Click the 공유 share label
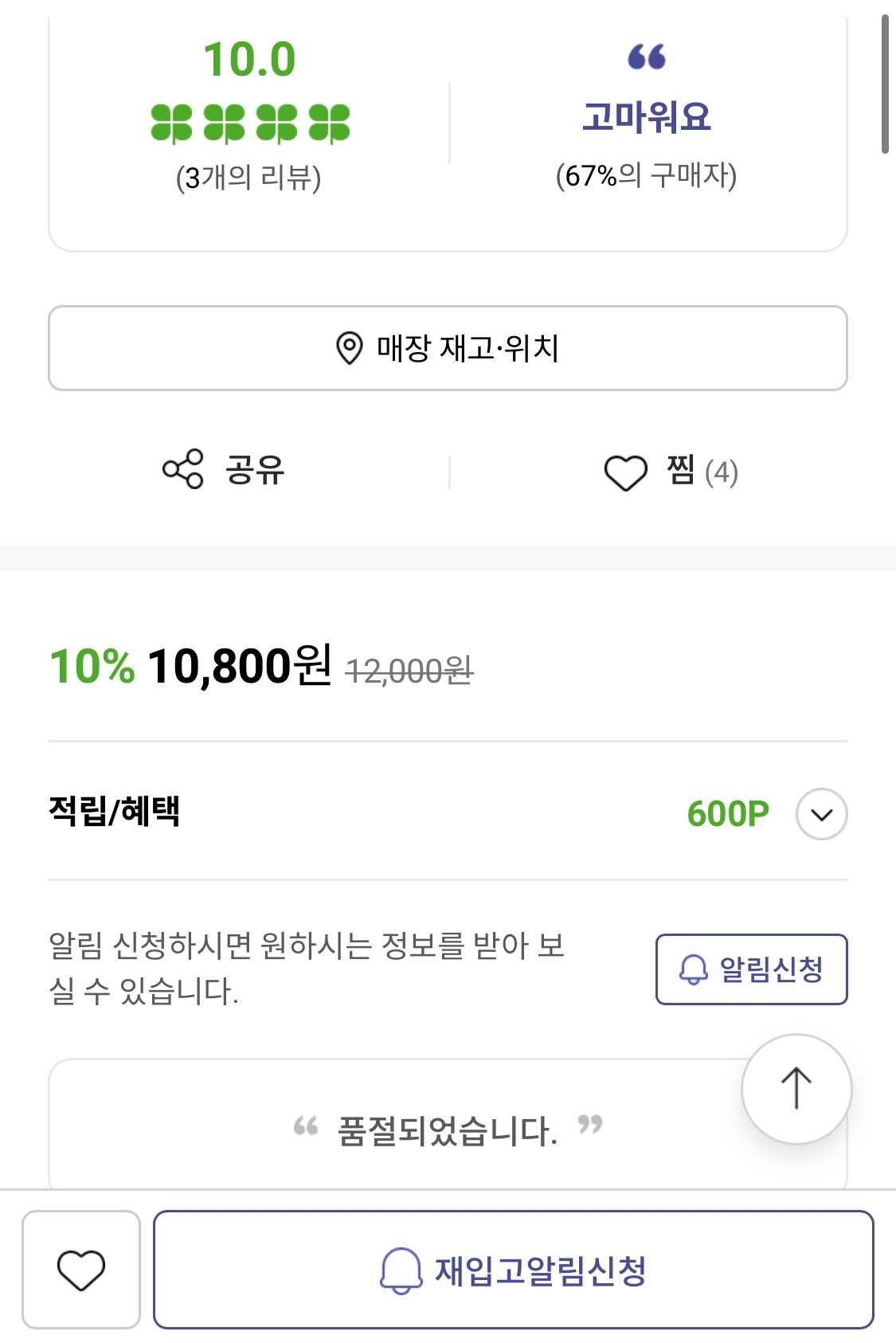This screenshot has height=1343, width=896. click(255, 469)
